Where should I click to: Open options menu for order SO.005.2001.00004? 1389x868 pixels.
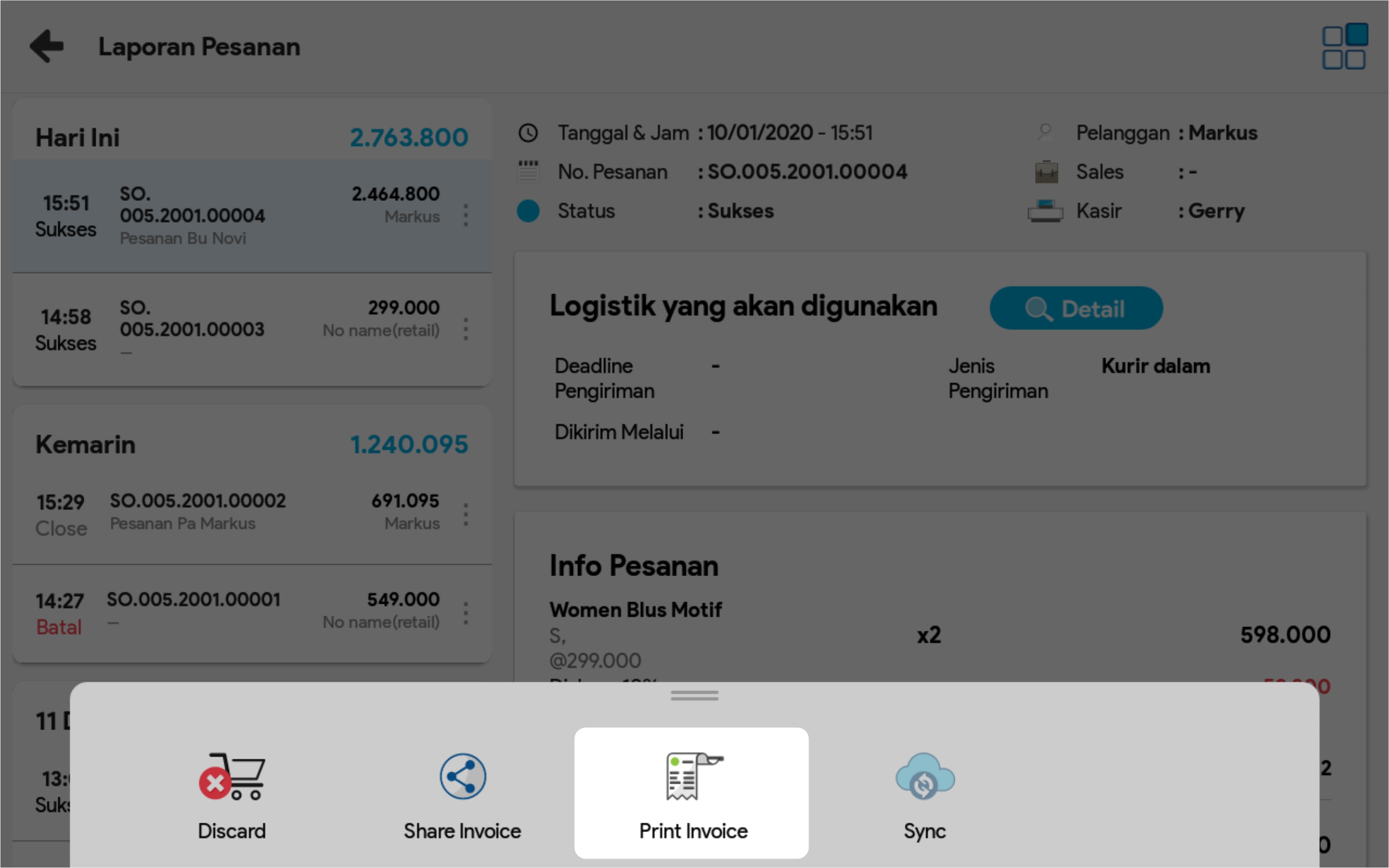(x=465, y=215)
